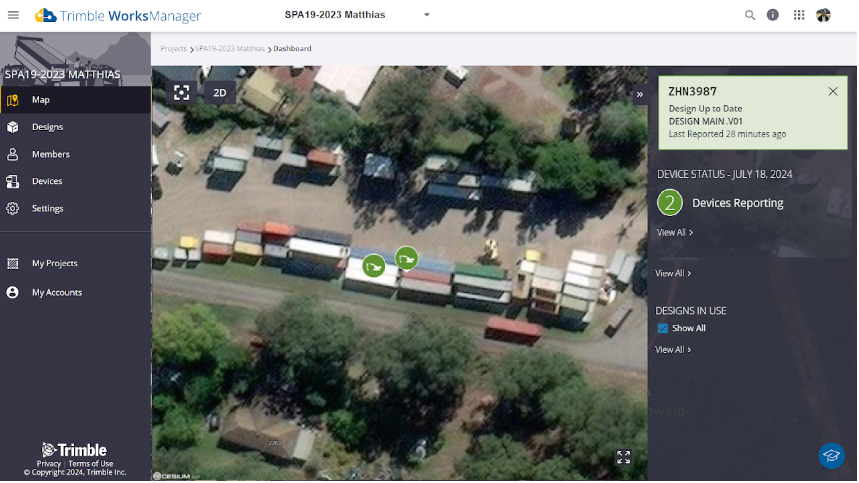Open the info help icon
859x483 pixels.
coord(773,15)
